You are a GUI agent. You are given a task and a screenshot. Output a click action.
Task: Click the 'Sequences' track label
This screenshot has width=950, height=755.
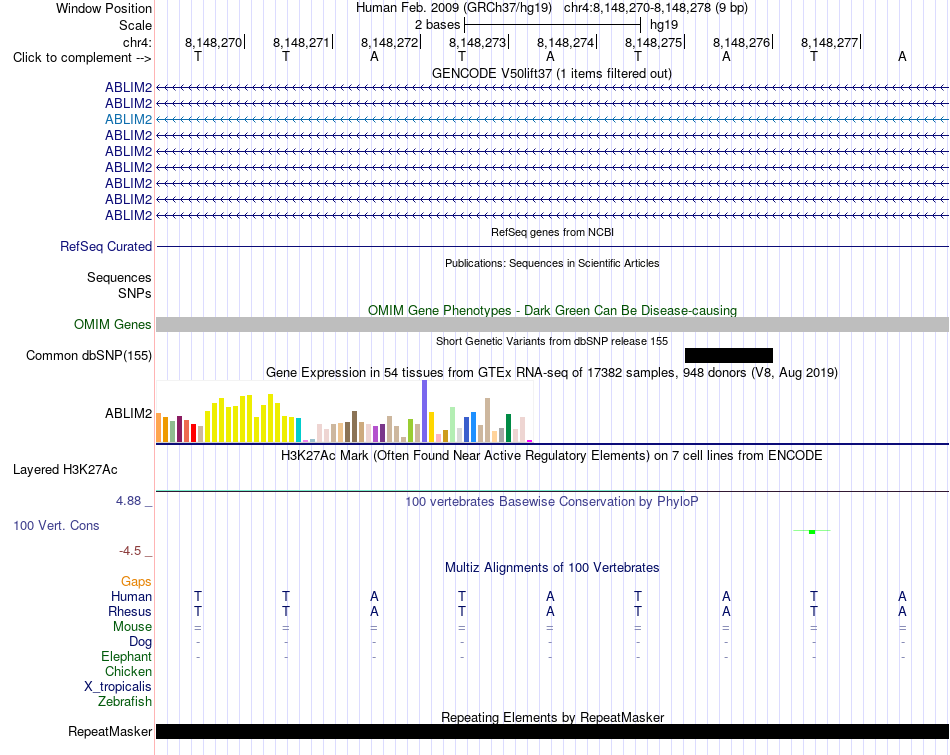(x=119, y=278)
